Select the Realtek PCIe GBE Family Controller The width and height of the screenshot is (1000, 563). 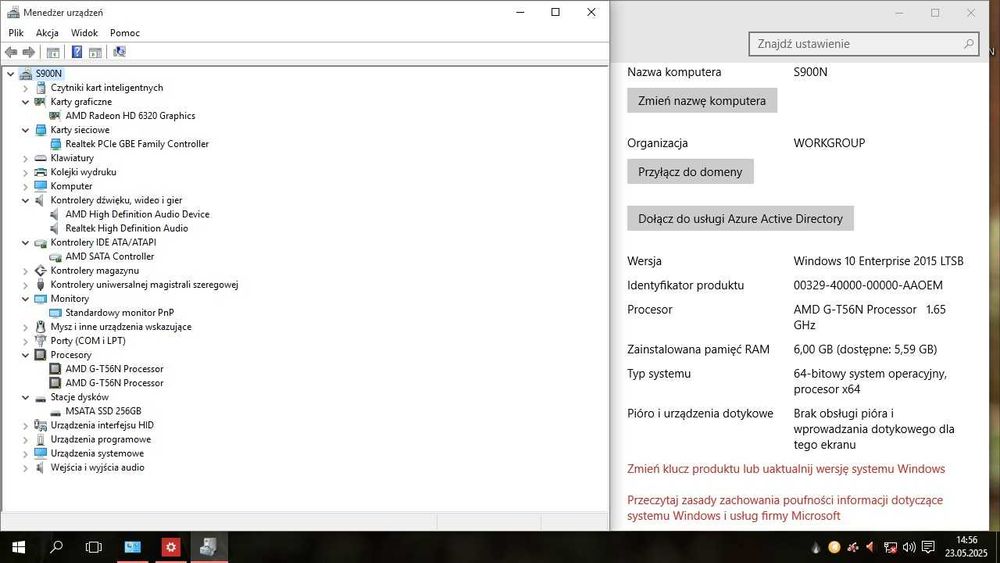(136, 143)
